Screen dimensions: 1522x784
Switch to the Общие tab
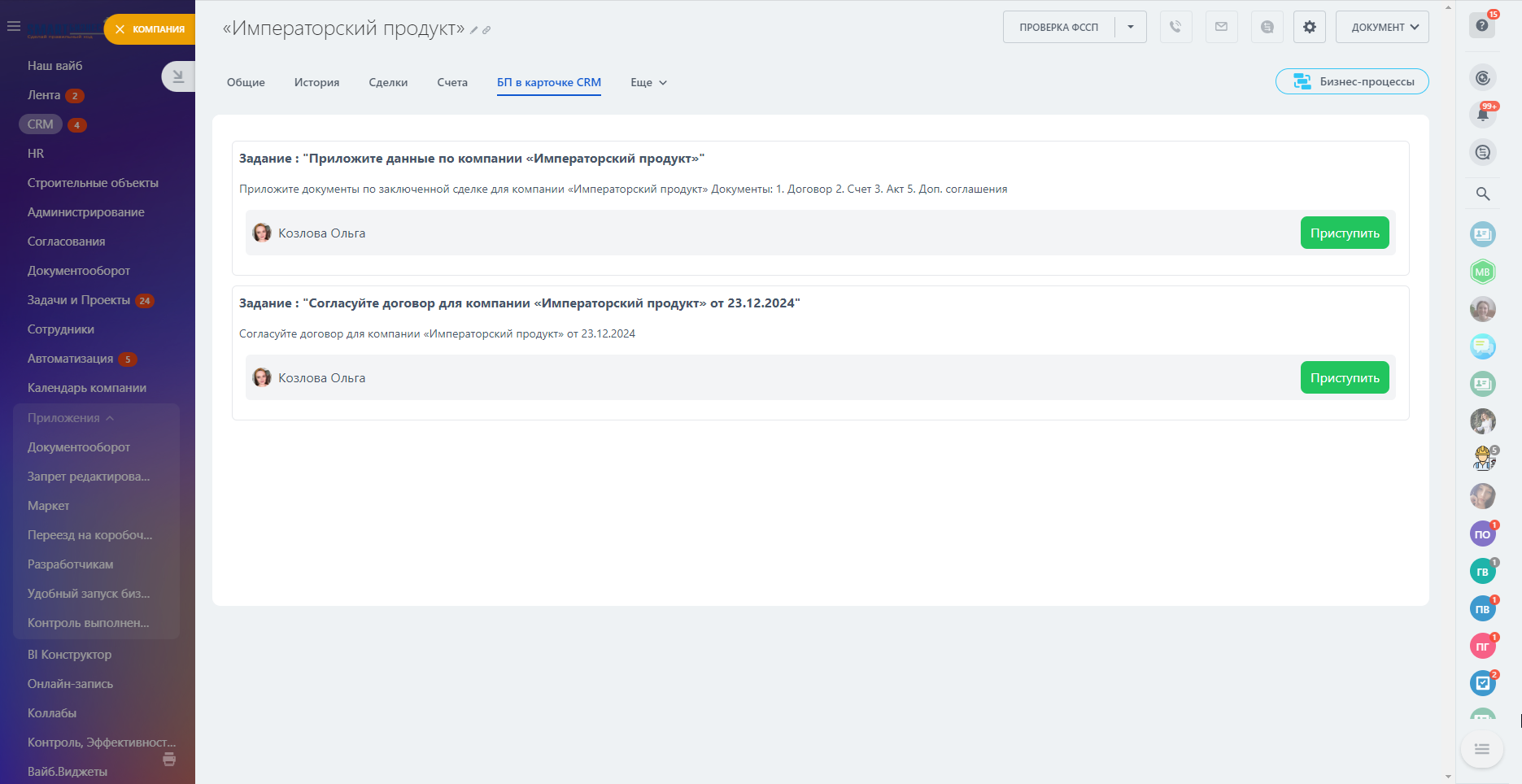coord(246,82)
